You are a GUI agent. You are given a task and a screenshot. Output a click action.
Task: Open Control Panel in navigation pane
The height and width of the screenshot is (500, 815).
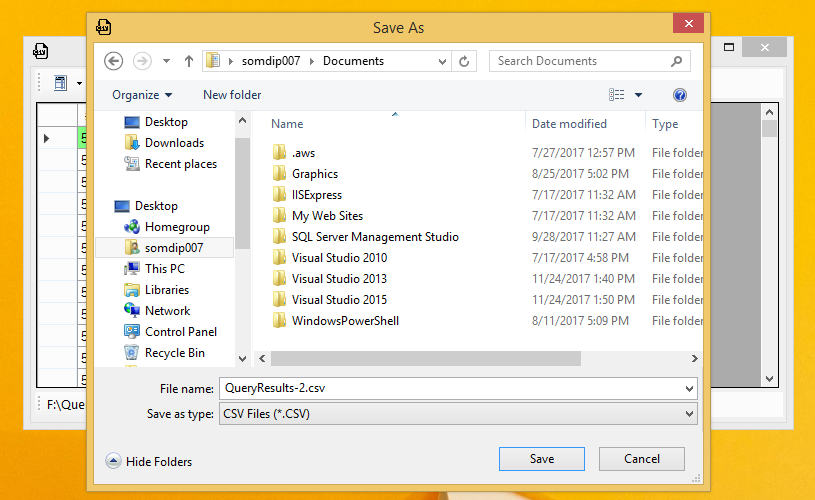(170, 332)
